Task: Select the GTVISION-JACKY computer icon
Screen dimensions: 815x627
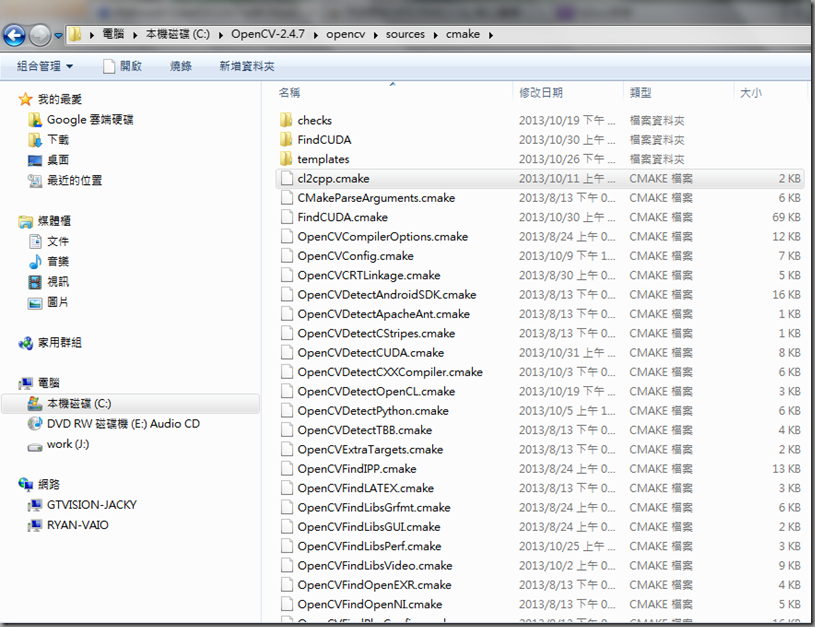Action: click(35, 505)
